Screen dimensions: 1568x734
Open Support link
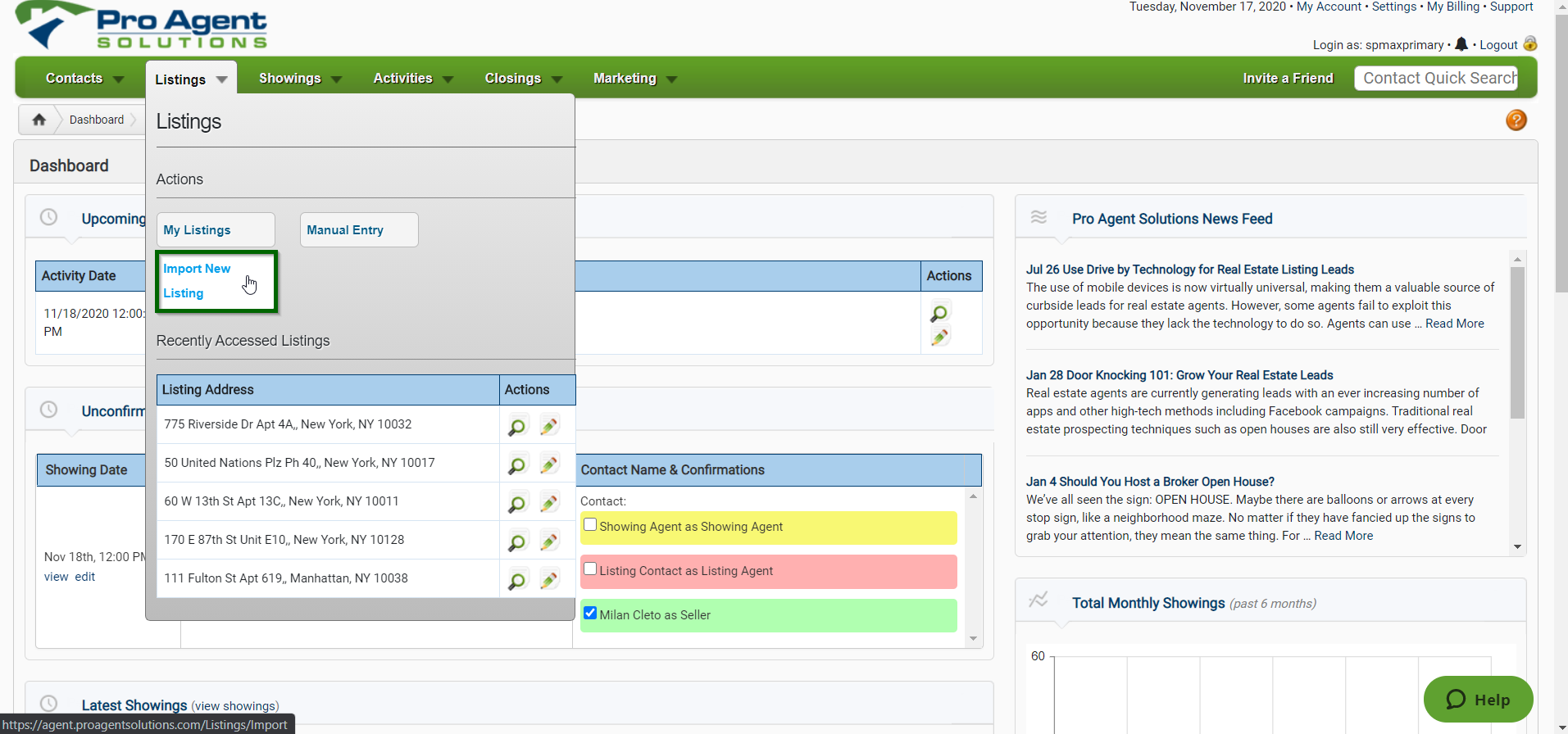(1511, 7)
